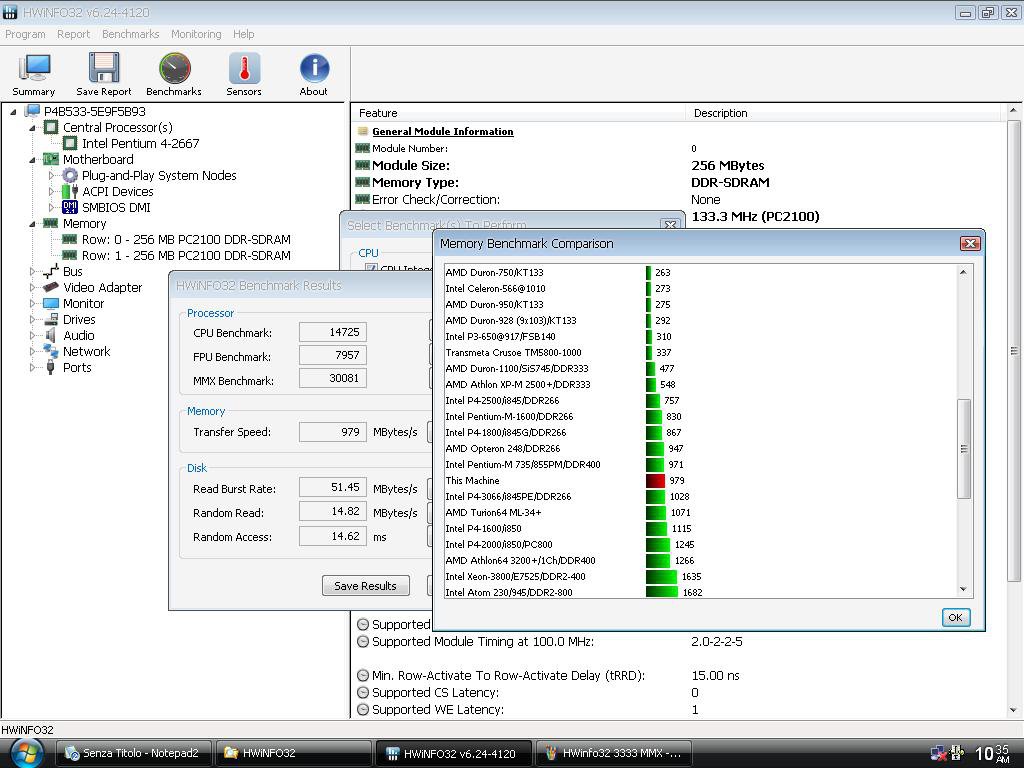Click the This Machine red bar
Screen dimensions: 1024x768
point(655,481)
